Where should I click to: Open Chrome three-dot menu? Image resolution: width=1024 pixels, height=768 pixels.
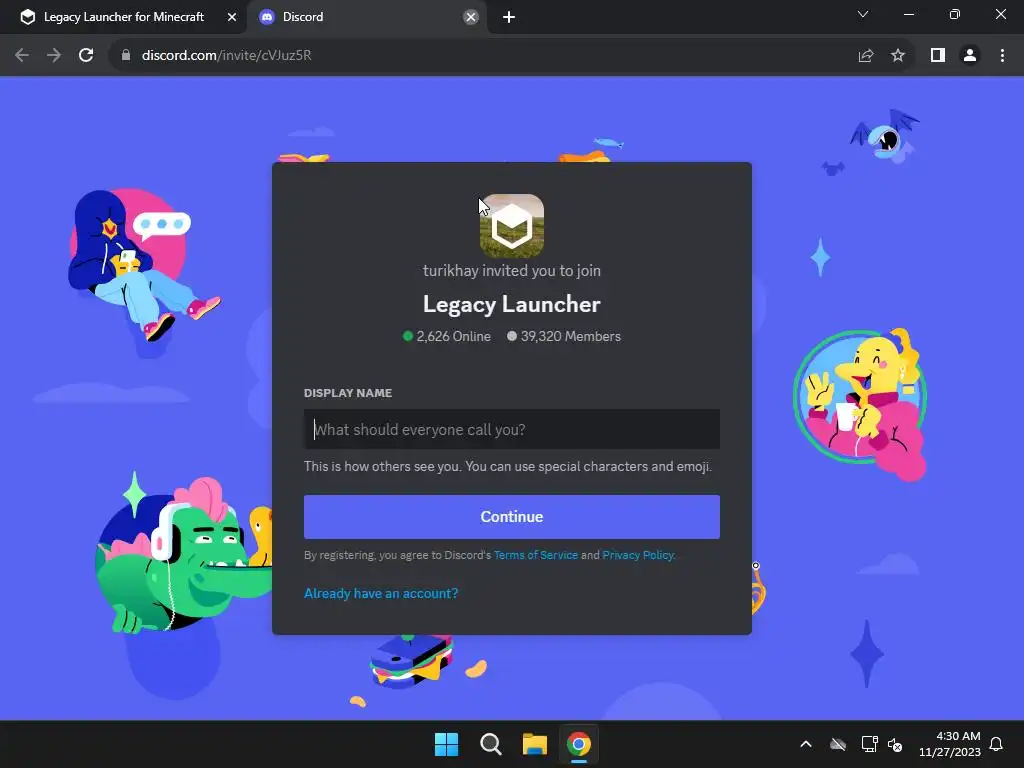(1002, 56)
